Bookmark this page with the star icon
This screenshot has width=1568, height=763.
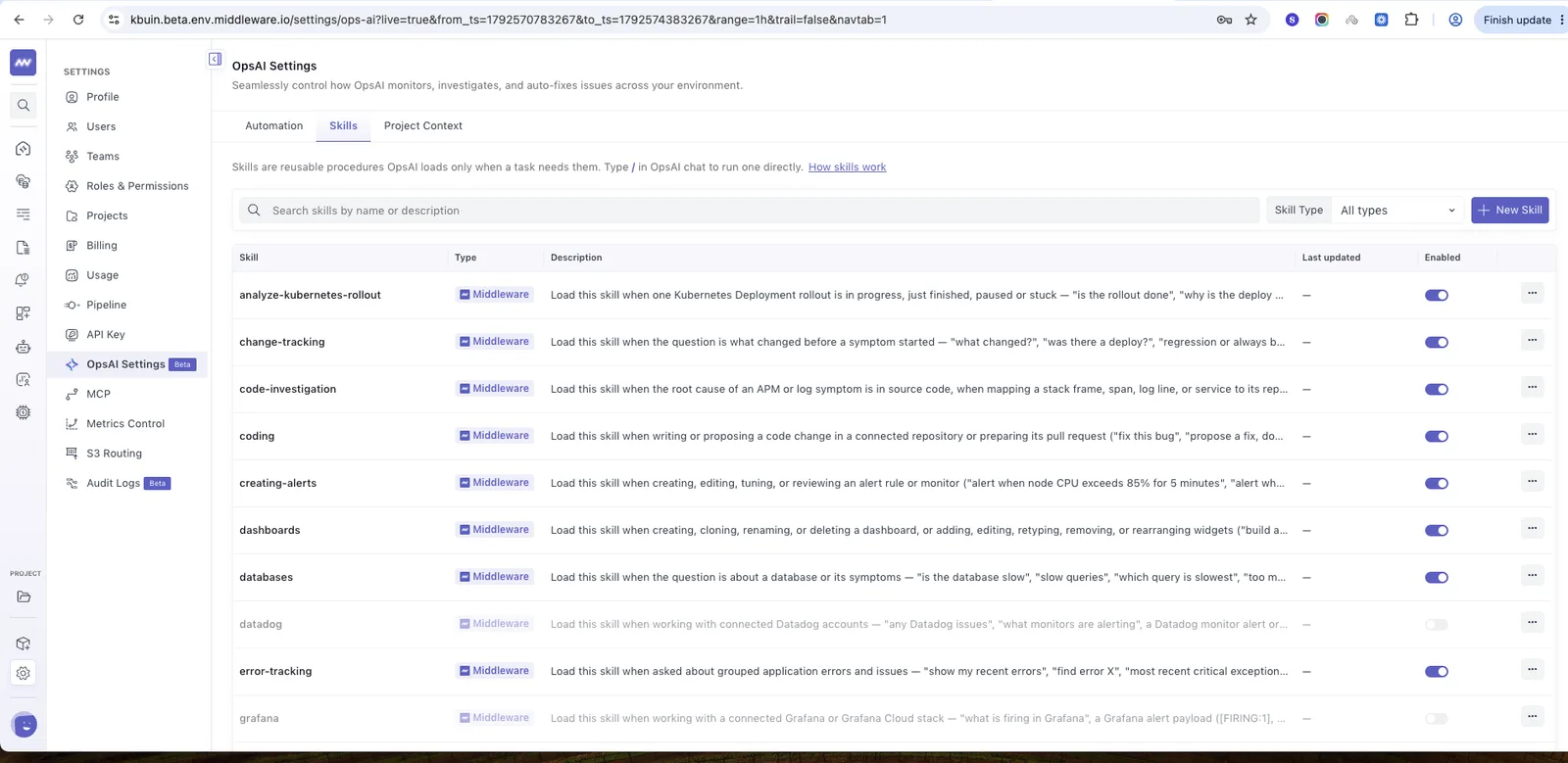tap(1251, 20)
